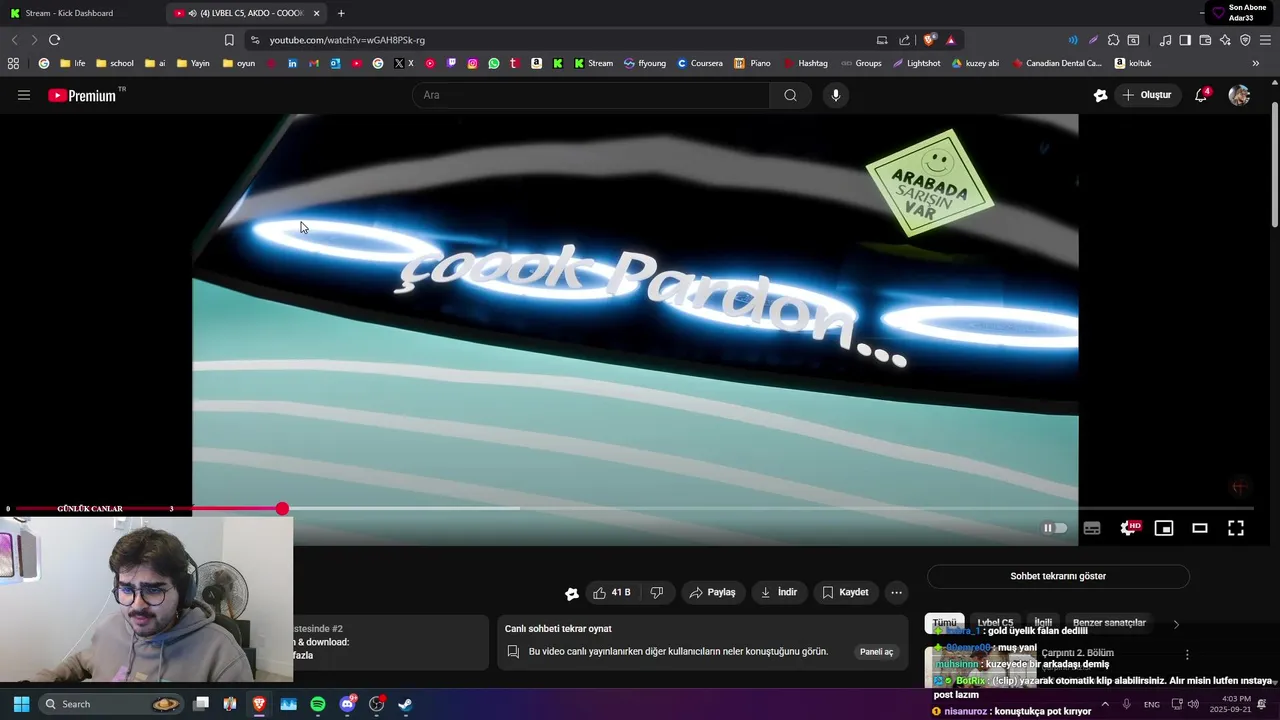Like the video with 41 B button

(612, 592)
